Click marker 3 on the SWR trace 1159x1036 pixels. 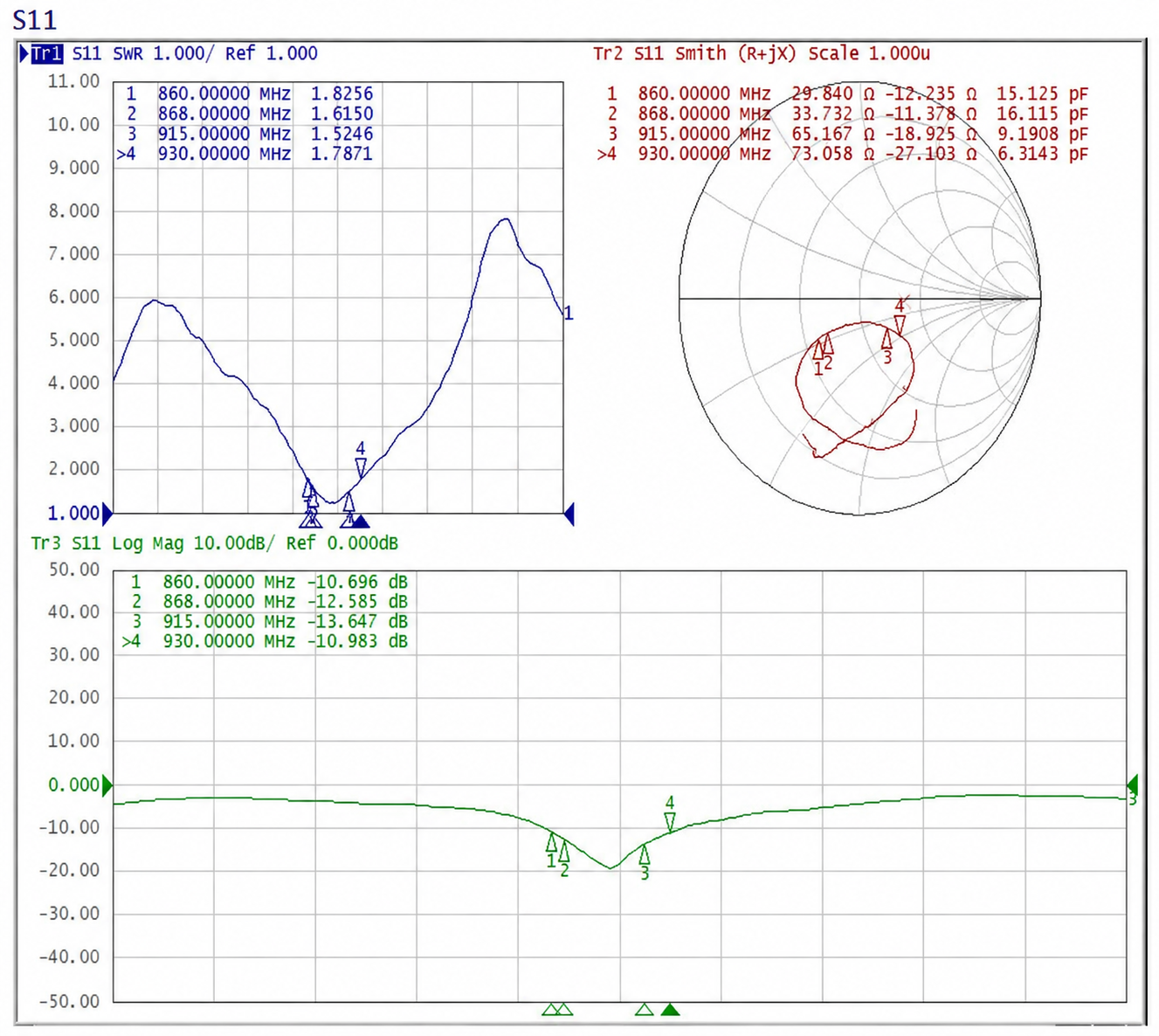click(348, 501)
